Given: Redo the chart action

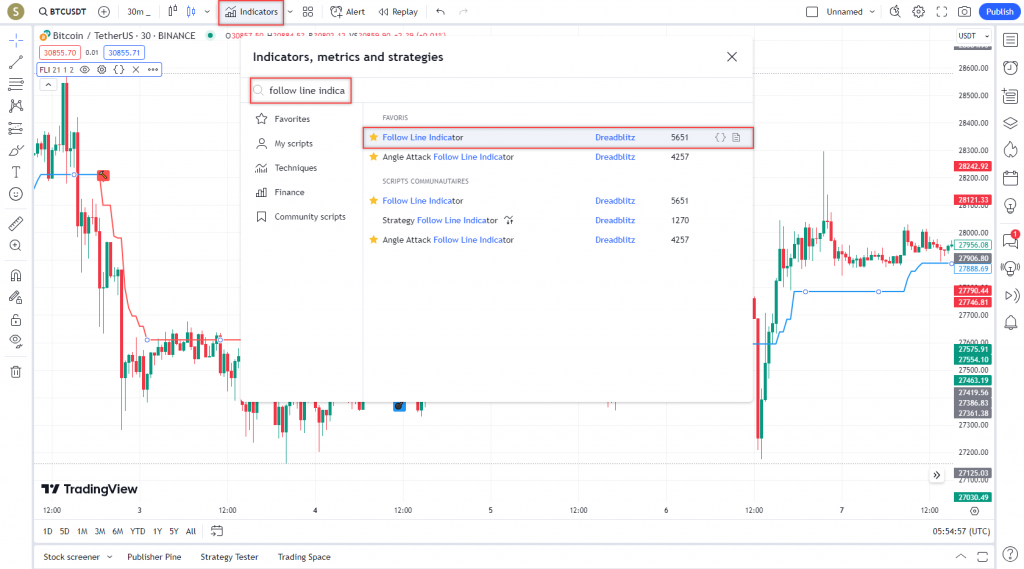Looking at the screenshot, I should [463, 12].
